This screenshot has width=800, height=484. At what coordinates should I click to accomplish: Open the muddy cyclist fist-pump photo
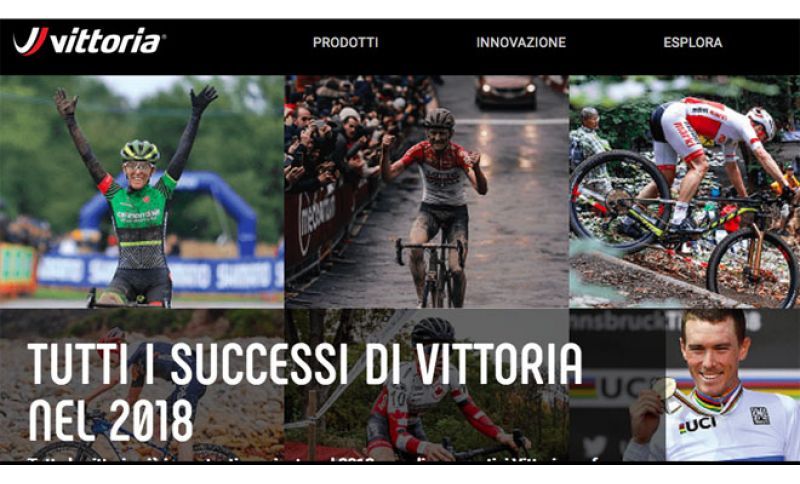click(x=427, y=192)
